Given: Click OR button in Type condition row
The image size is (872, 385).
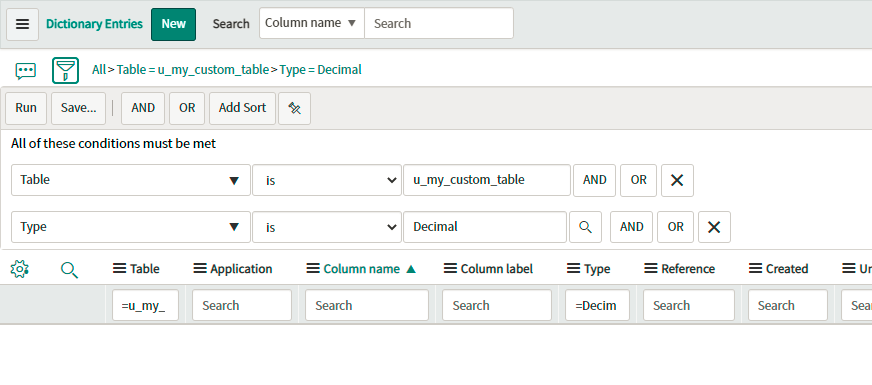Looking at the screenshot, I should (675, 227).
